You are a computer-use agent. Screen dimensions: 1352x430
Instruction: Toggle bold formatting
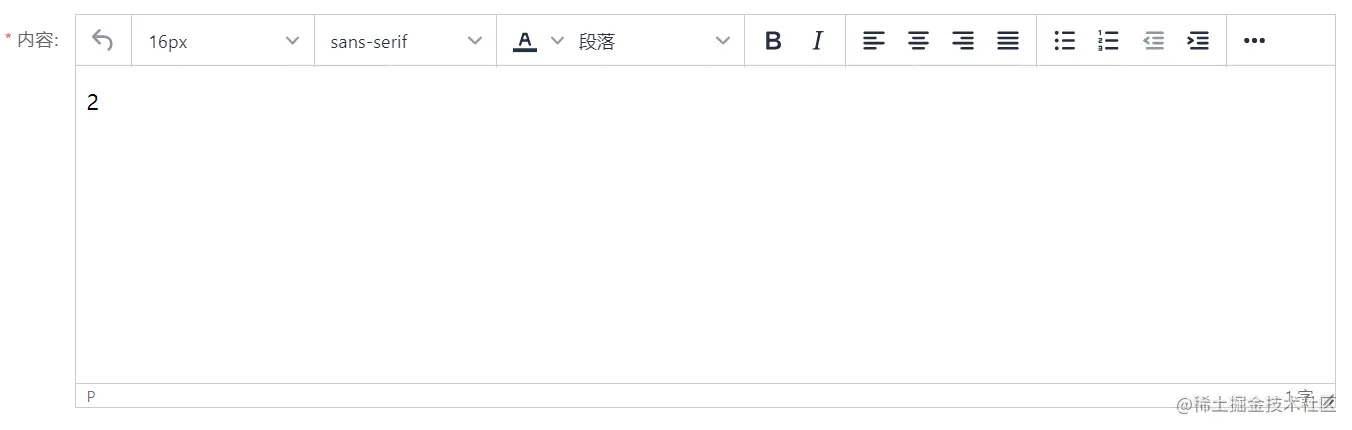(x=773, y=41)
